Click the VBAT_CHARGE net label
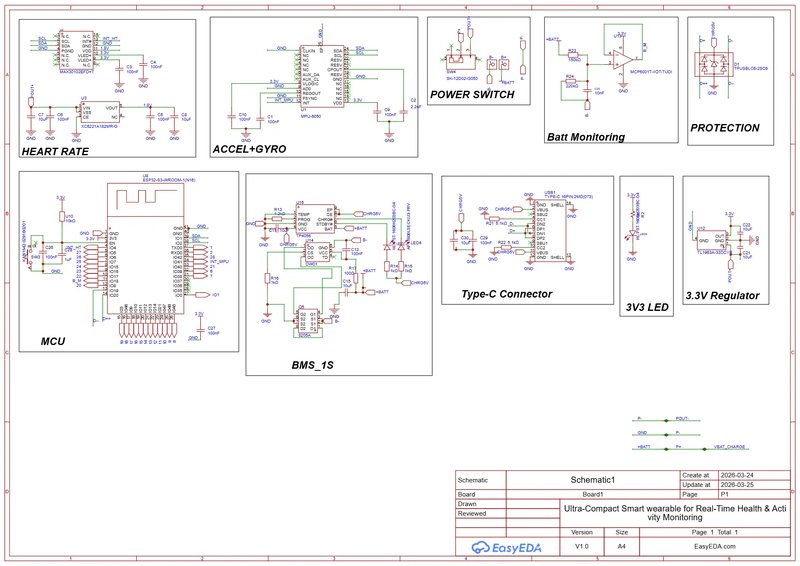 729,447
